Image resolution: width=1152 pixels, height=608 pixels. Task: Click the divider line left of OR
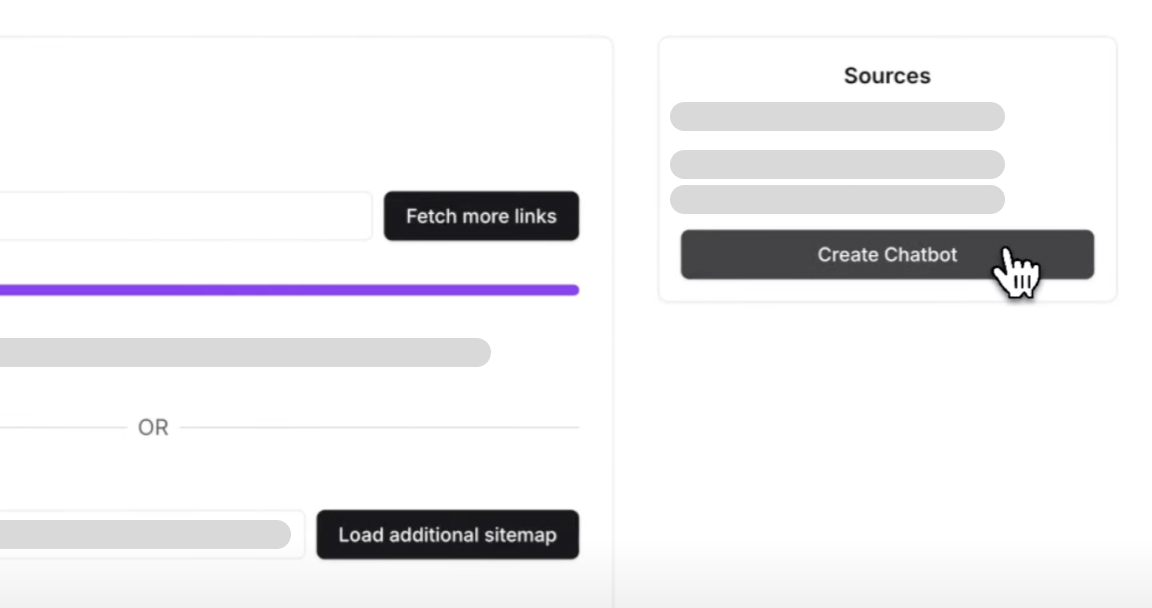60,428
